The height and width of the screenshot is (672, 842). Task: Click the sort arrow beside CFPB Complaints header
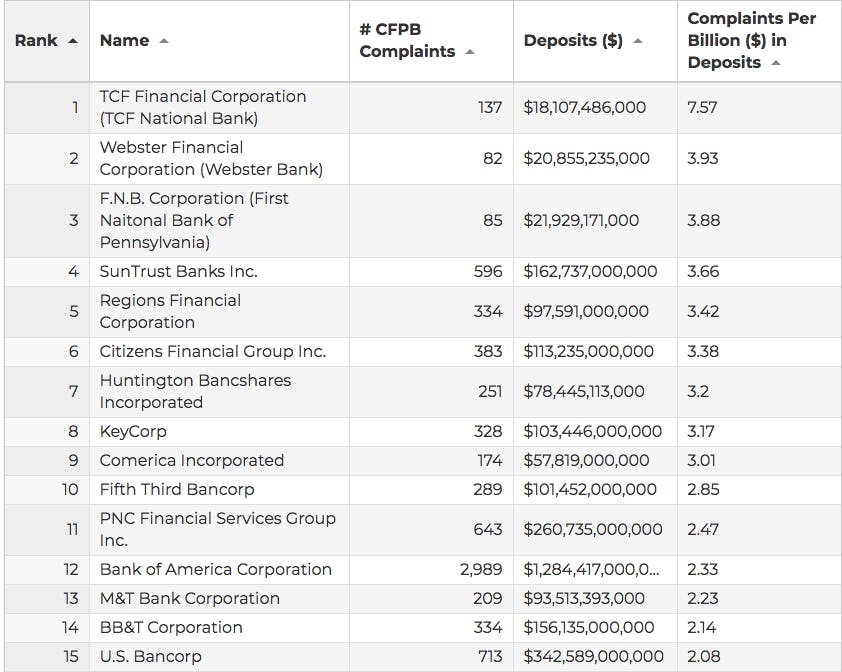coord(470,52)
